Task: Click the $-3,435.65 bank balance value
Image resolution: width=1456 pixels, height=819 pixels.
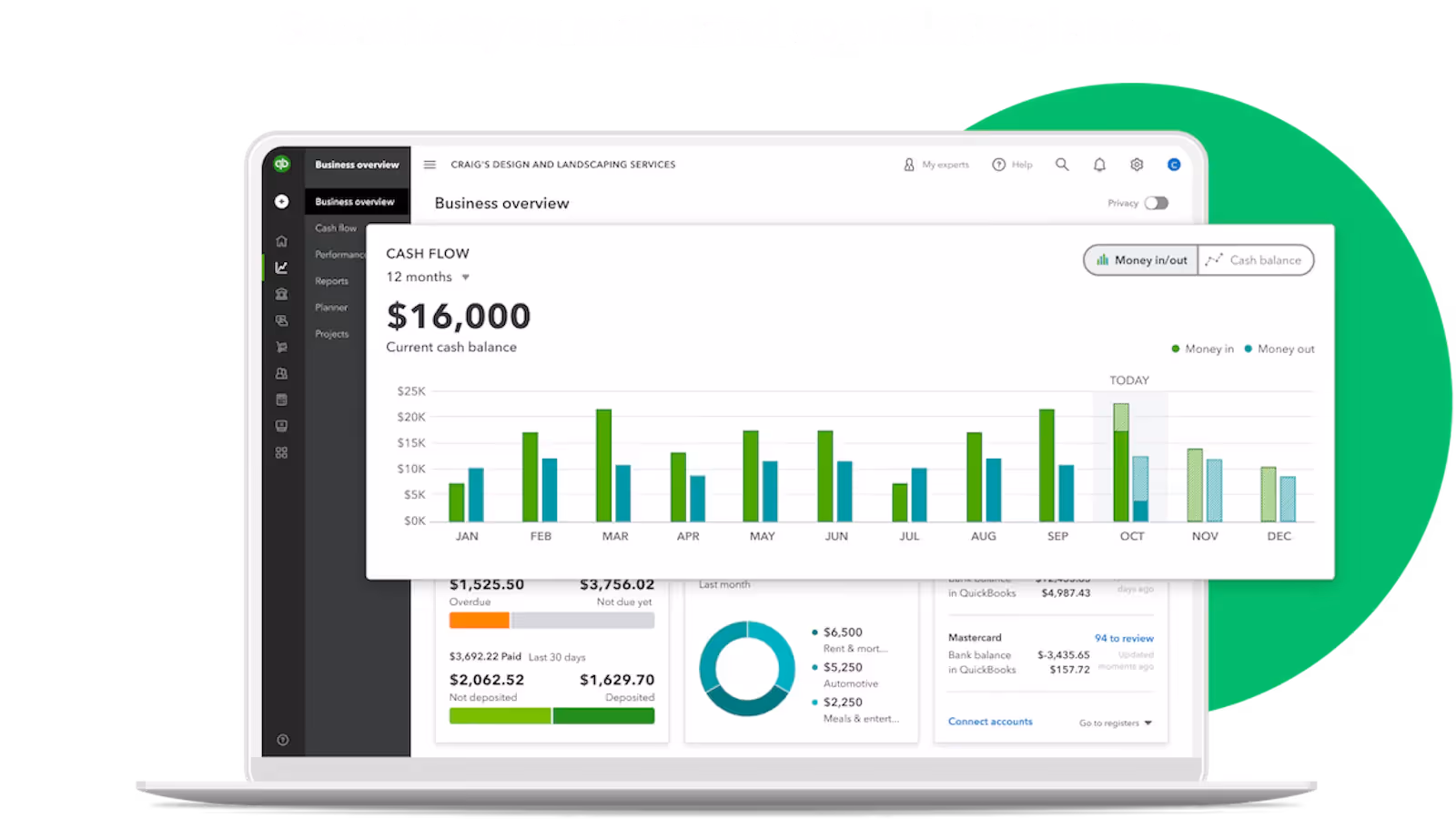Action: point(1064,655)
